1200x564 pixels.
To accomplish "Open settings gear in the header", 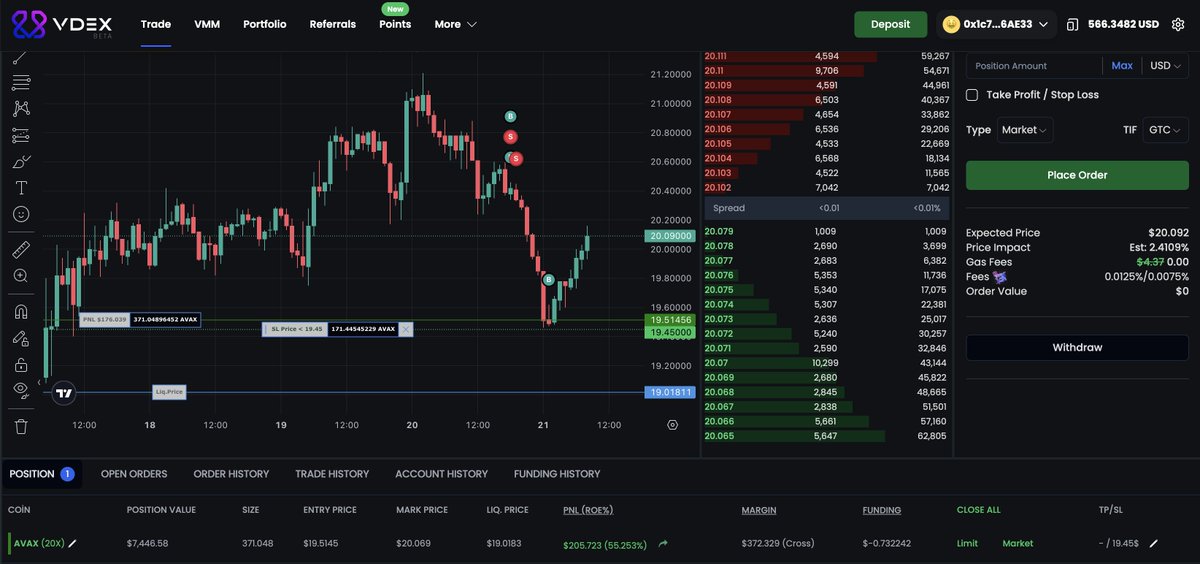I will click(1177, 24).
